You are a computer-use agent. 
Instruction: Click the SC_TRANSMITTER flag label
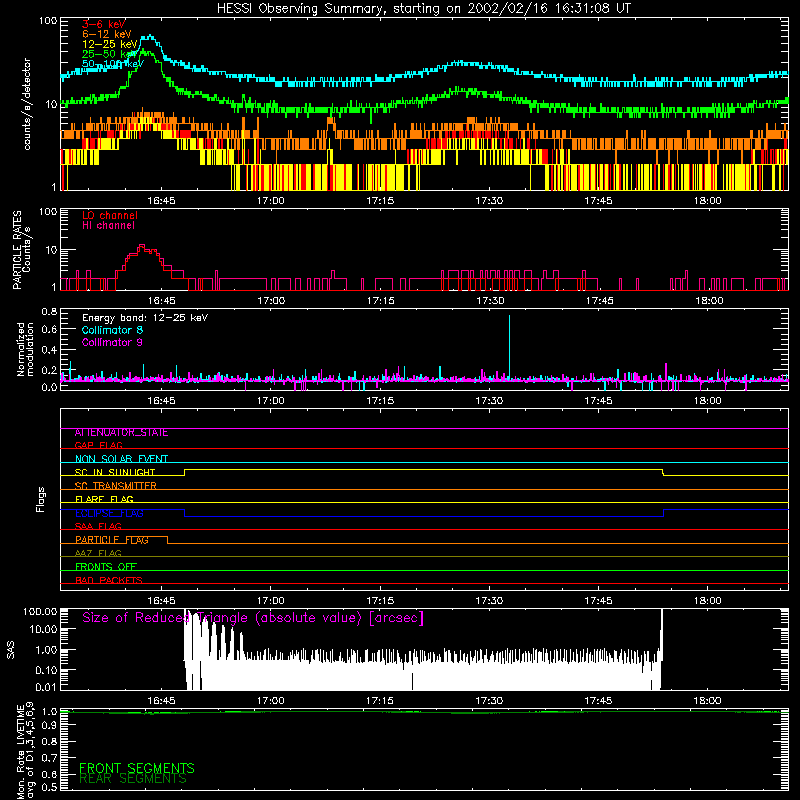(x=116, y=486)
